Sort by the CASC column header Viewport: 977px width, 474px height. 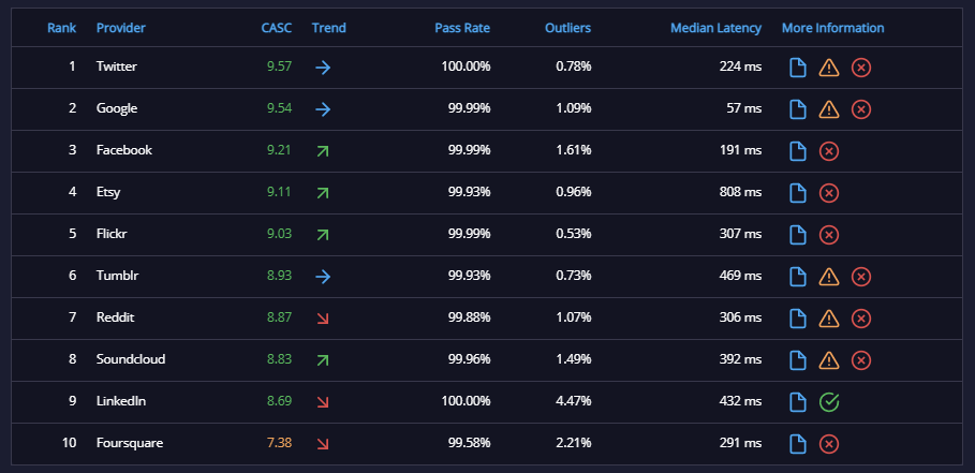tap(277, 28)
